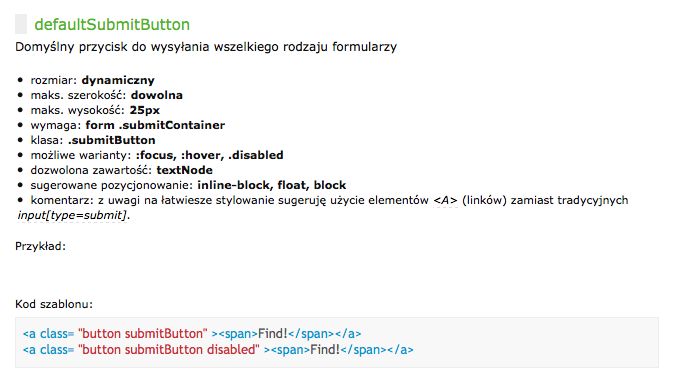Click the 'inline-block, float, block' positioning text

coord(271,185)
